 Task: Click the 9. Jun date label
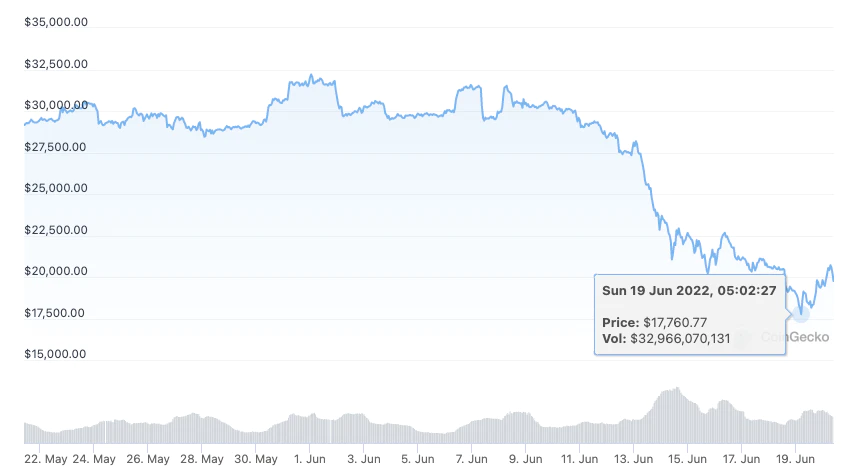[525, 459]
